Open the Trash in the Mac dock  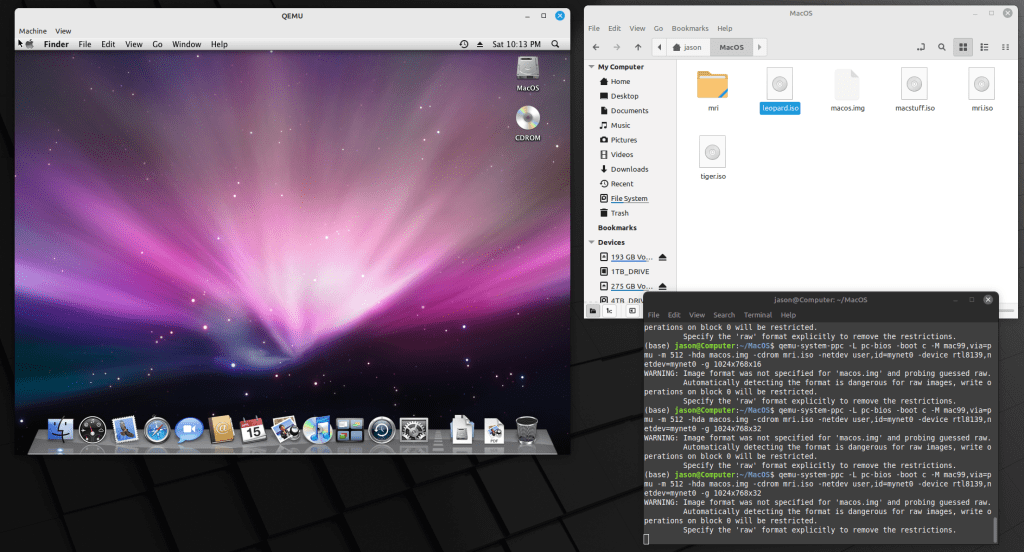pos(526,429)
